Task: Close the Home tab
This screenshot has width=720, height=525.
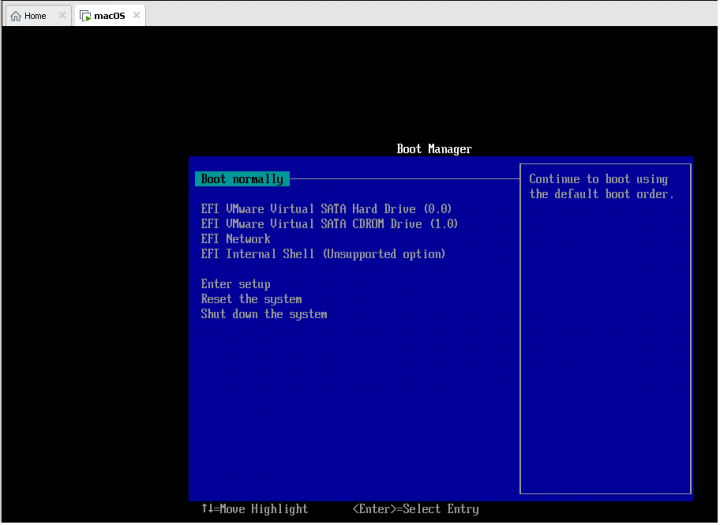Action: tap(62, 16)
